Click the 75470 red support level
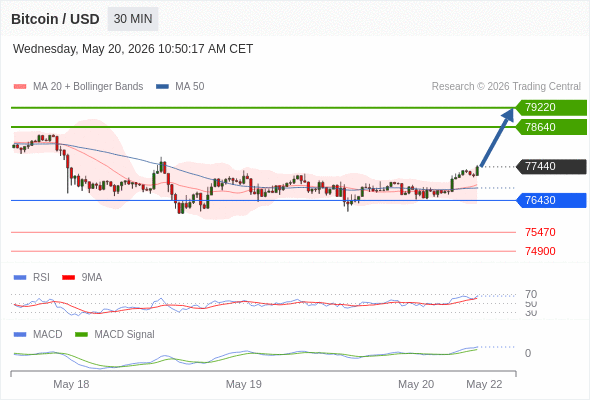The height and width of the screenshot is (400, 590). point(540,232)
